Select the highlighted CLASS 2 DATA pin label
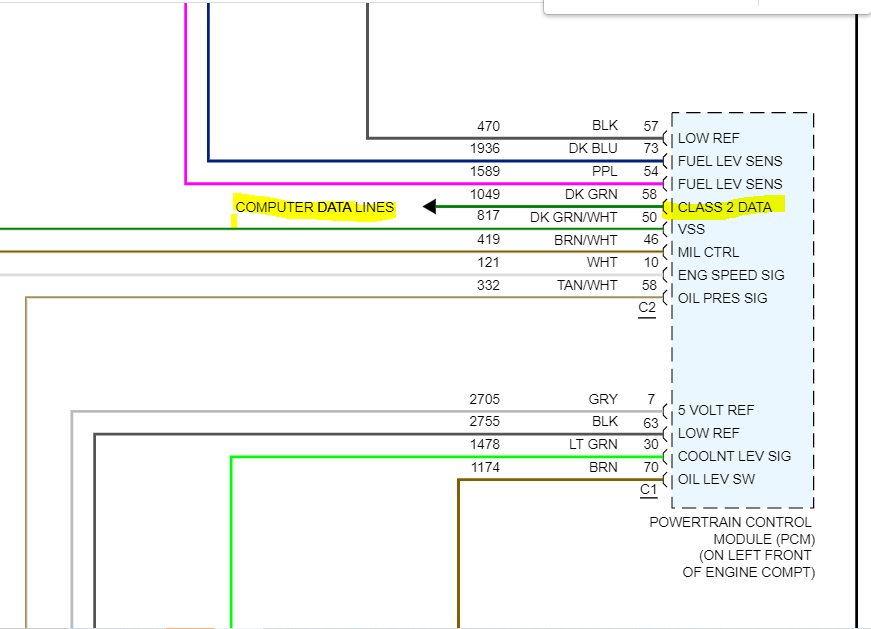The height and width of the screenshot is (629, 871). pyautogui.click(x=724, y=207)
